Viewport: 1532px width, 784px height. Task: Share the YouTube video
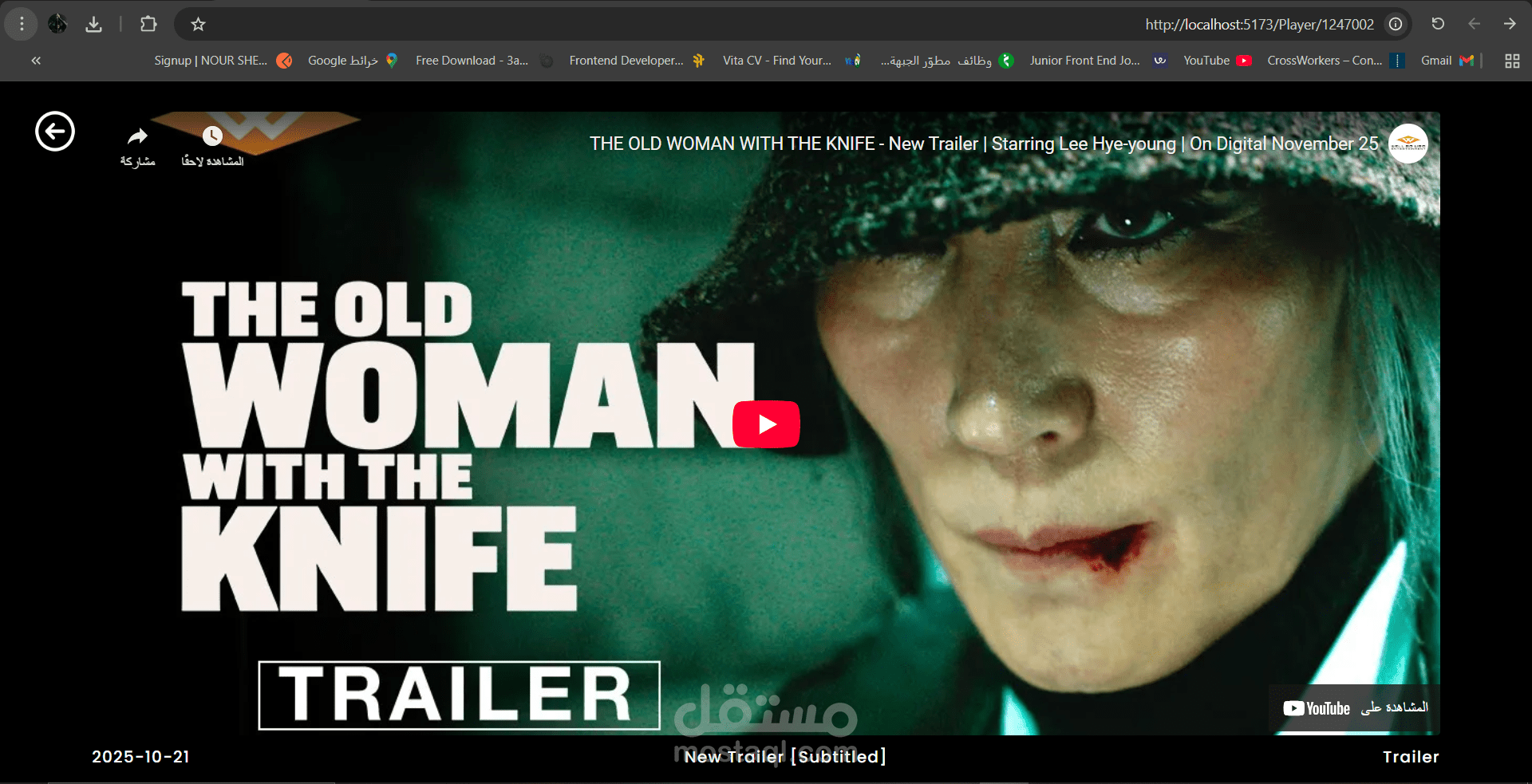[x=138, y=148]
